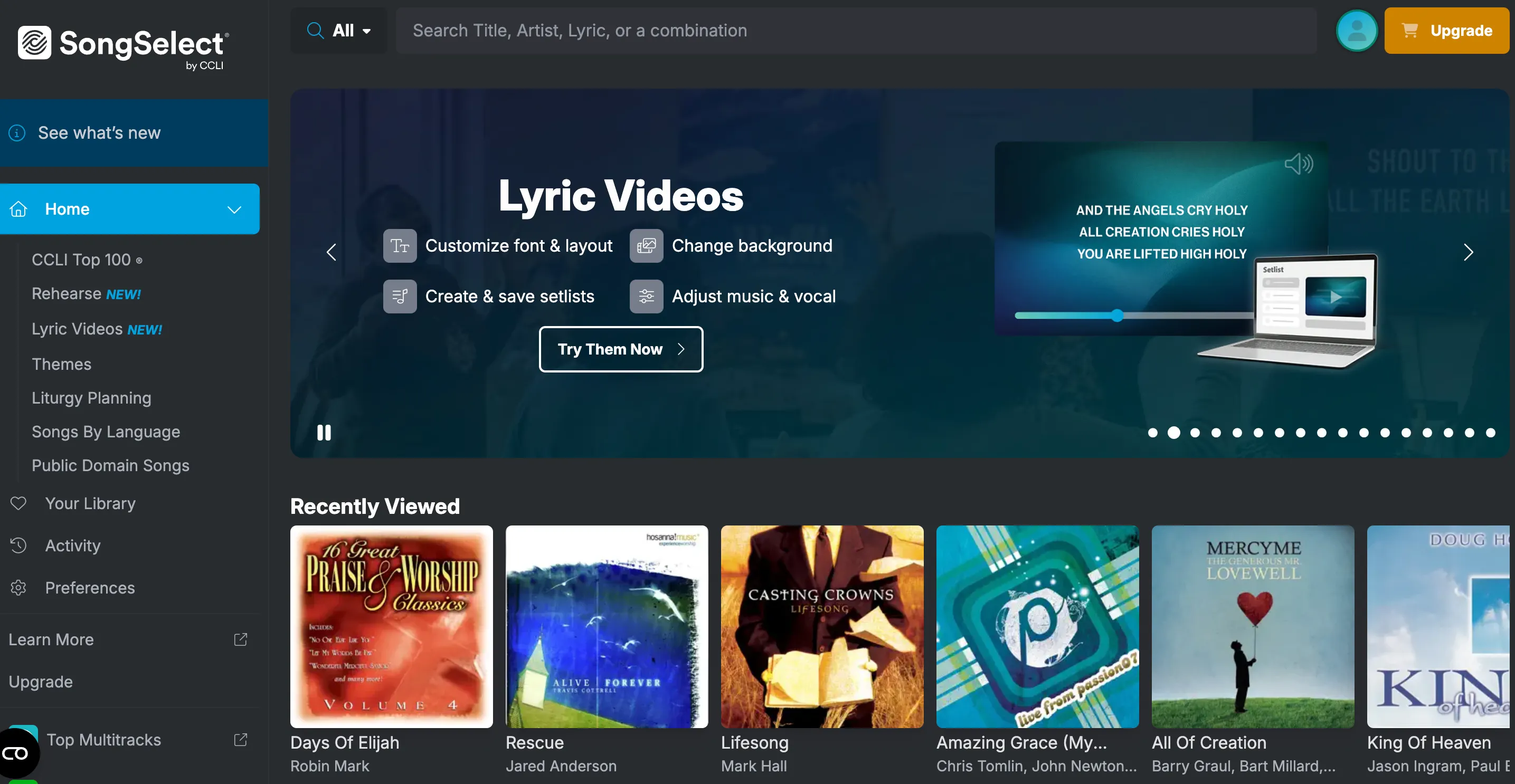Image resolution: width=1515 pixels, height=784 pixels.
Task: Click the heart icon next to Your Library
Action: [18, 503]
